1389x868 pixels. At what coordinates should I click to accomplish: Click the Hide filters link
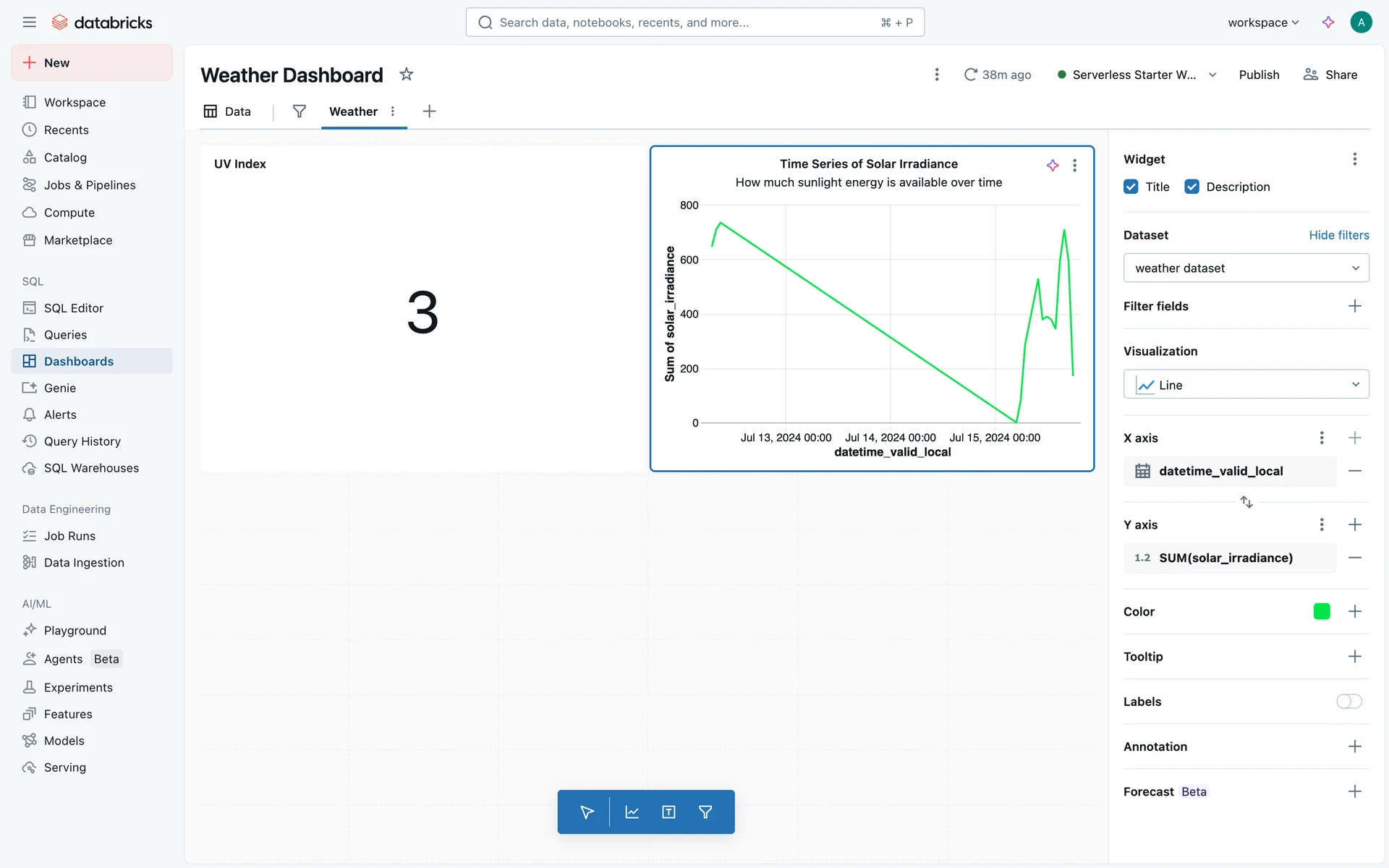(x=1338, y=235)
